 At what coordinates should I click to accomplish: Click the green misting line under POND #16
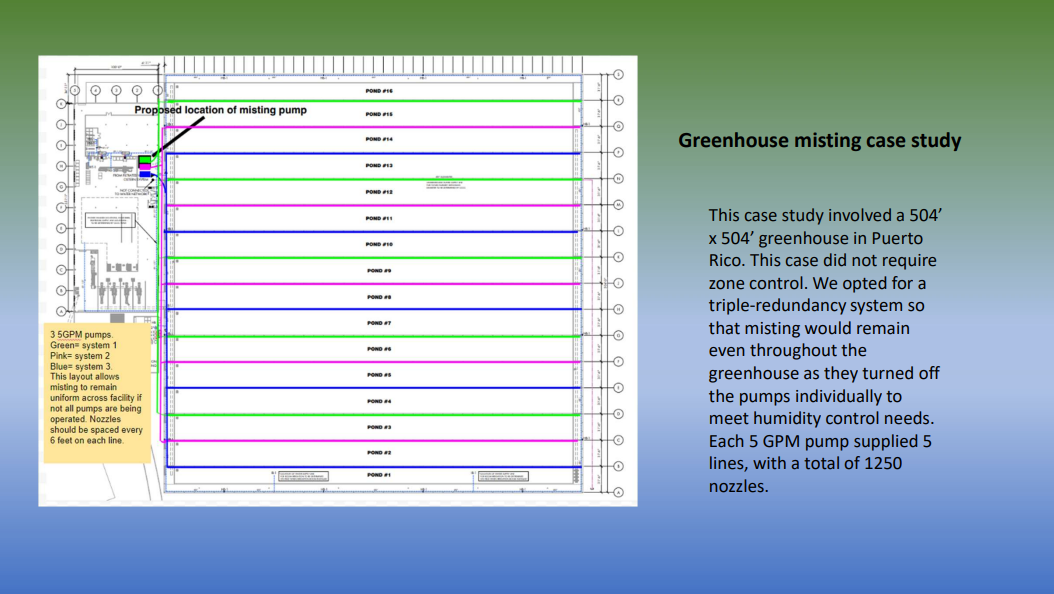point(373,101)
